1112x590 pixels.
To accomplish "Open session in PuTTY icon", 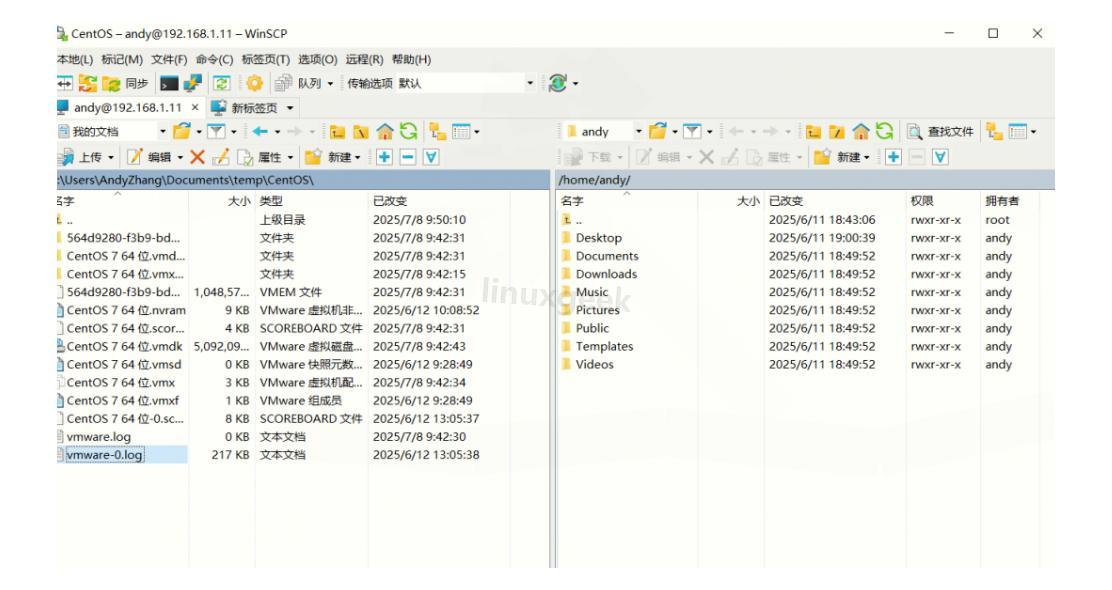I will tap(192, 84).
